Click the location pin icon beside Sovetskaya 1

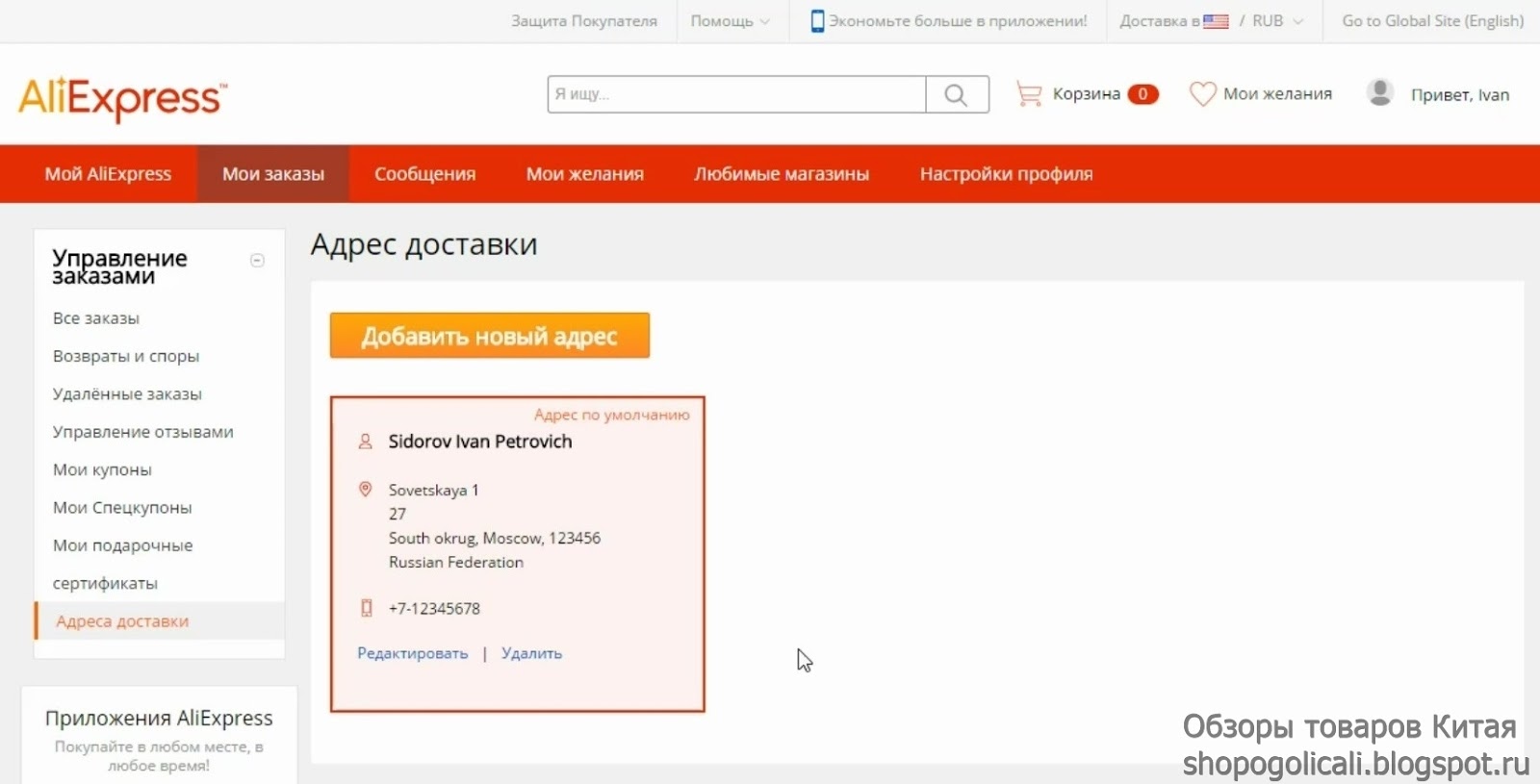pyautogui.click(x=366, y=490)
